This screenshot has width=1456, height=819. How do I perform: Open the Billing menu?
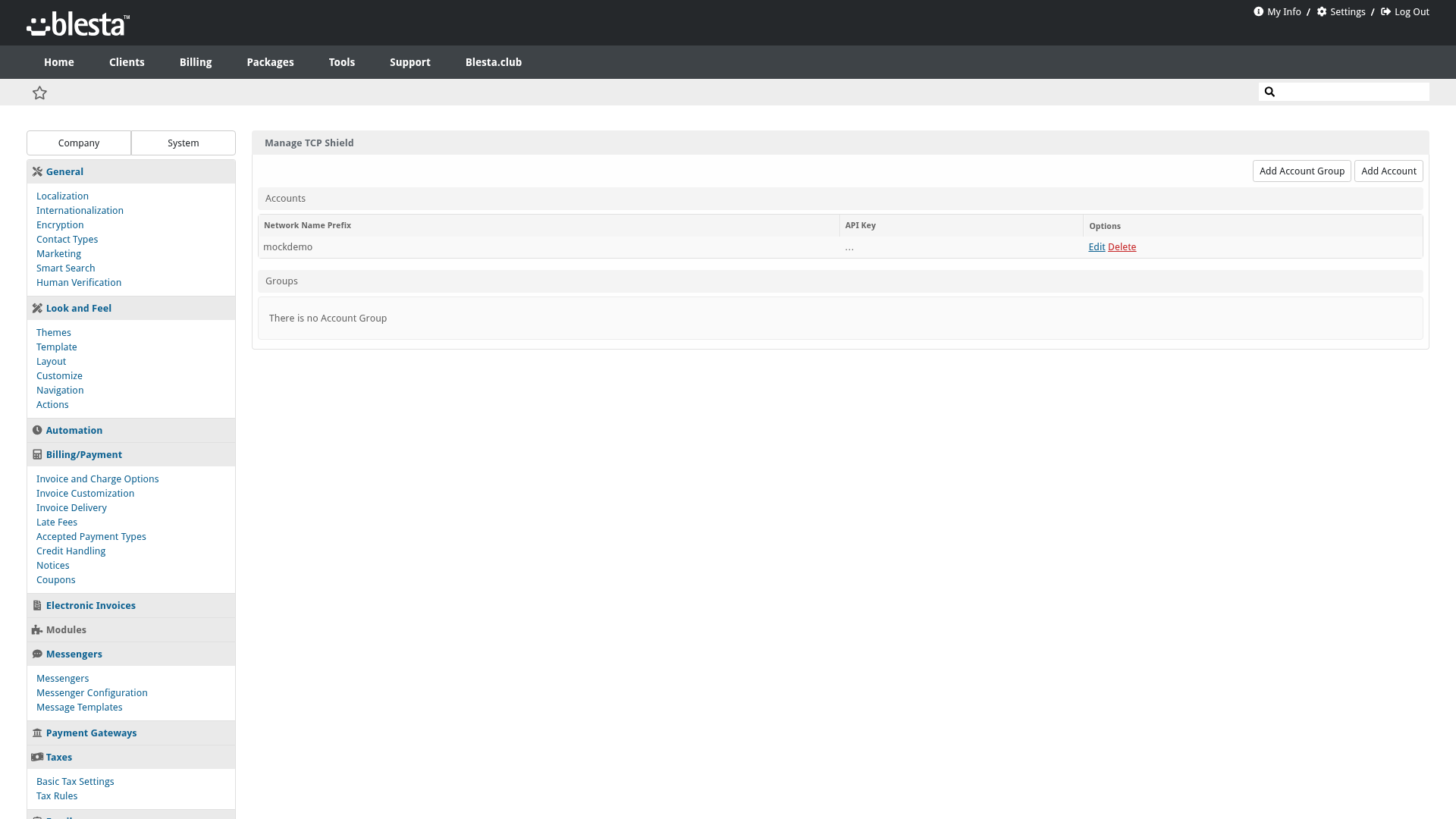[x=196, y=62]
